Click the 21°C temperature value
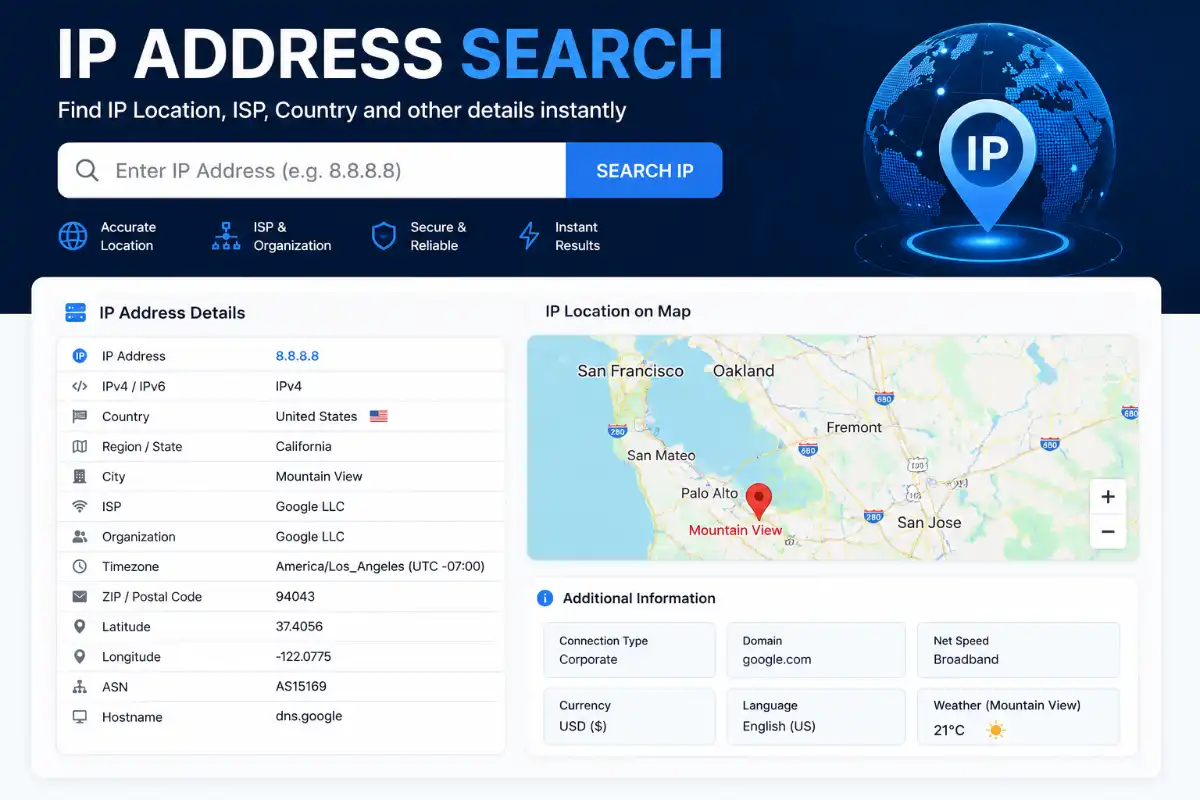 (x=949, y=730)
